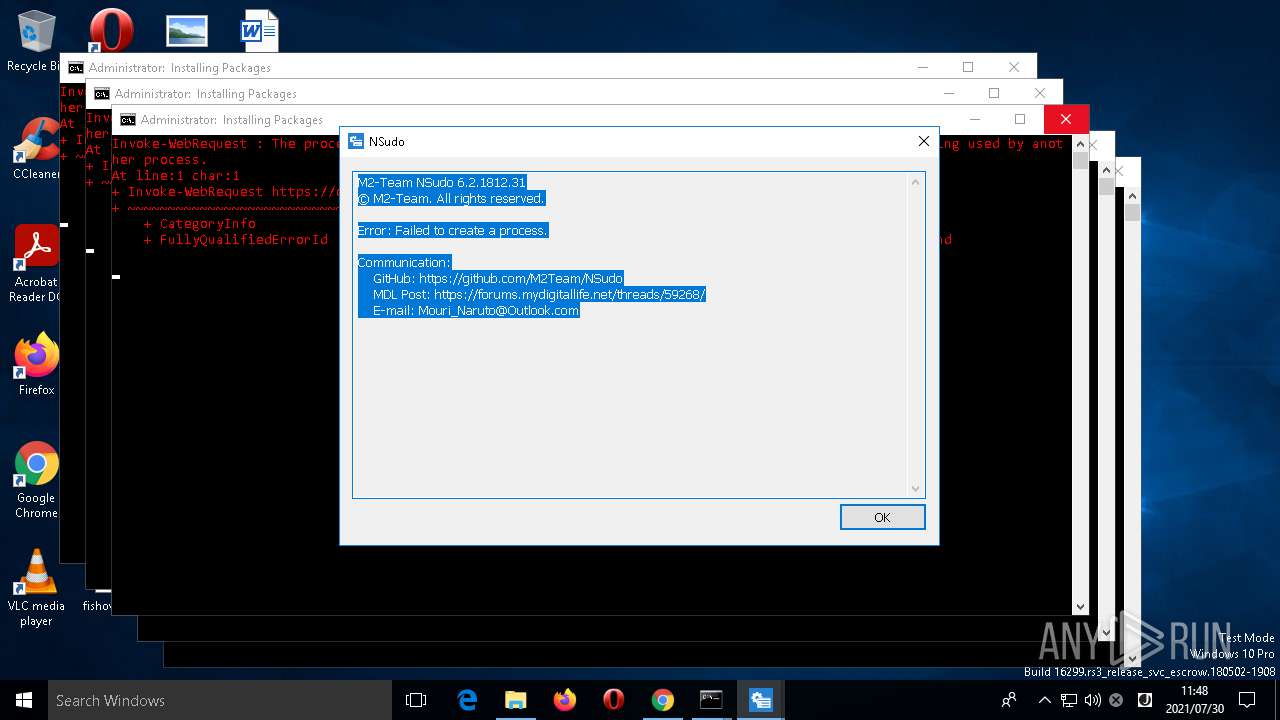
Task: Open the Opera desktop shortcut
Action: (111, 30)
